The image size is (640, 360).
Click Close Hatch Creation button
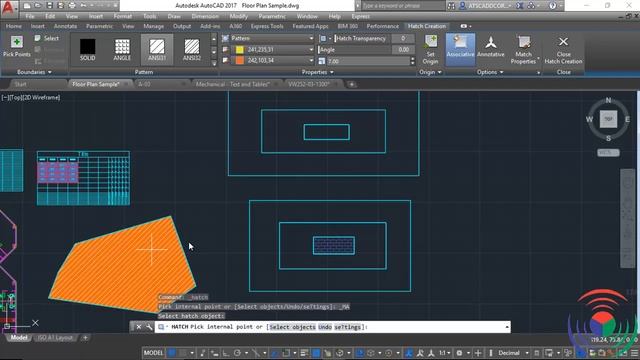pos(563,50)
